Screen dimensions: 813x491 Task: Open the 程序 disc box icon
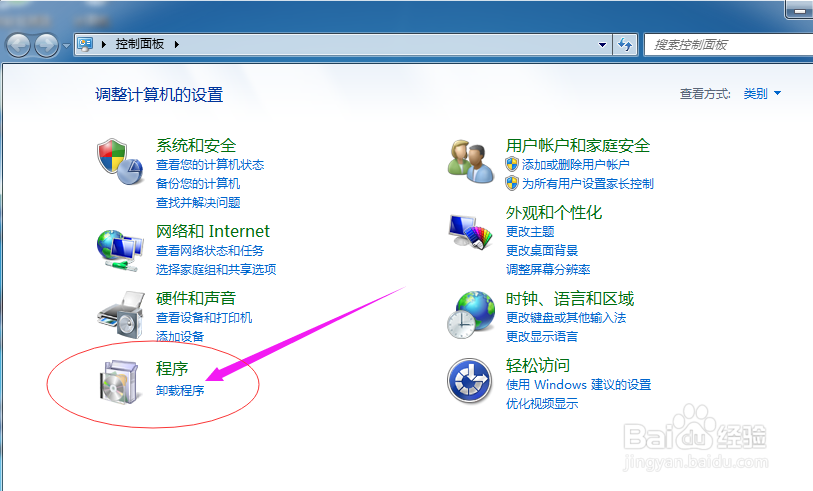[120, 382]
